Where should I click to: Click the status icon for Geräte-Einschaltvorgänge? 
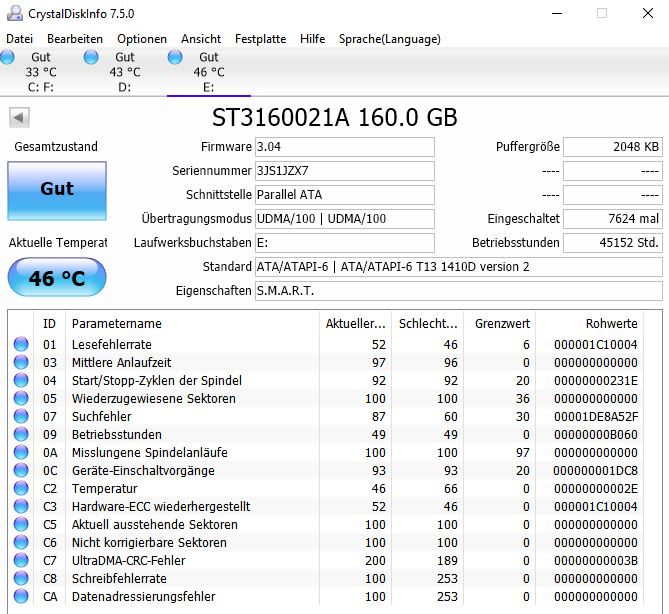coord(21,470)
